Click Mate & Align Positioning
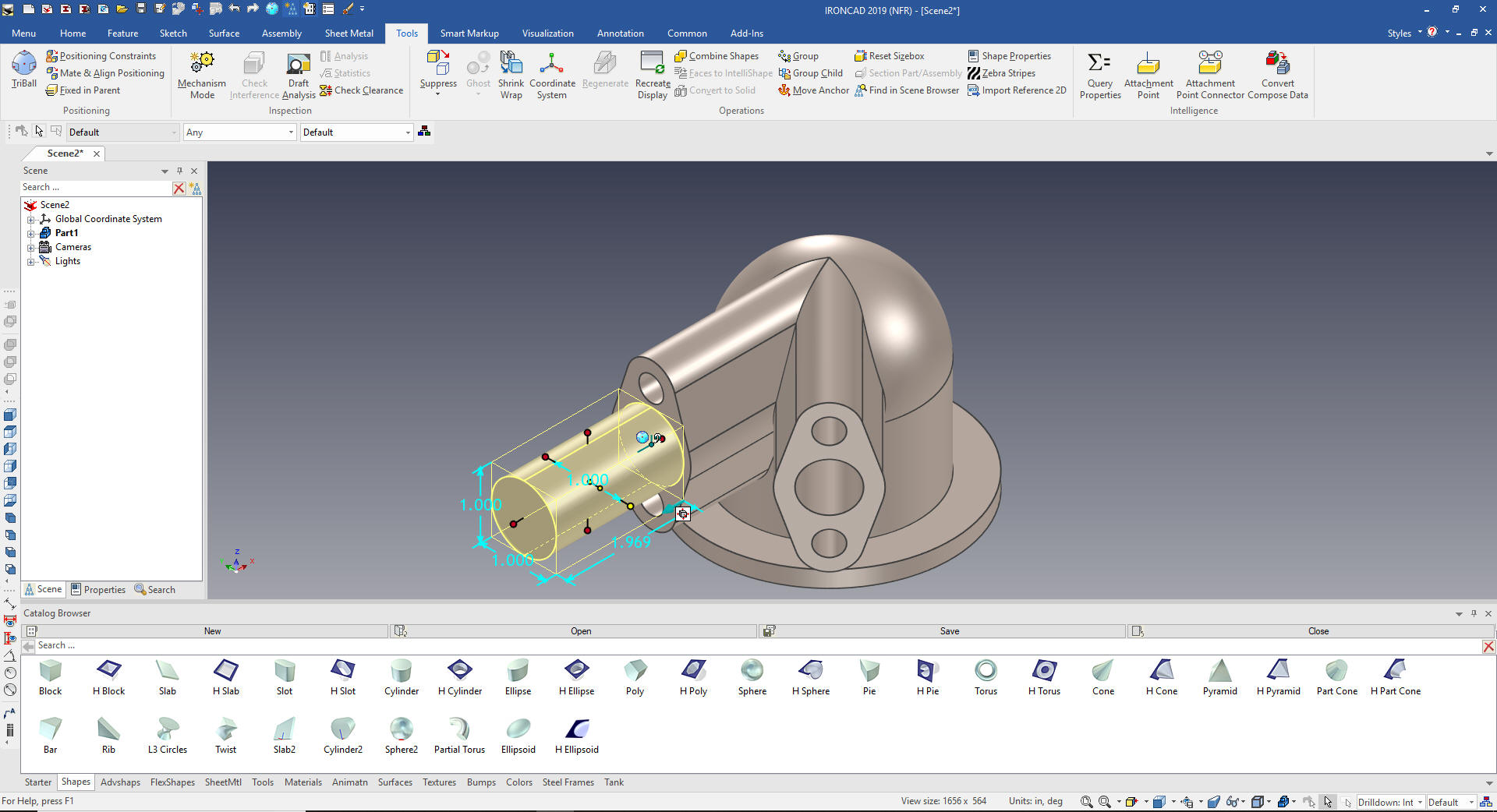Image resolution: width=1497 pixels, height=812 pixels. [x=105, y=73]
